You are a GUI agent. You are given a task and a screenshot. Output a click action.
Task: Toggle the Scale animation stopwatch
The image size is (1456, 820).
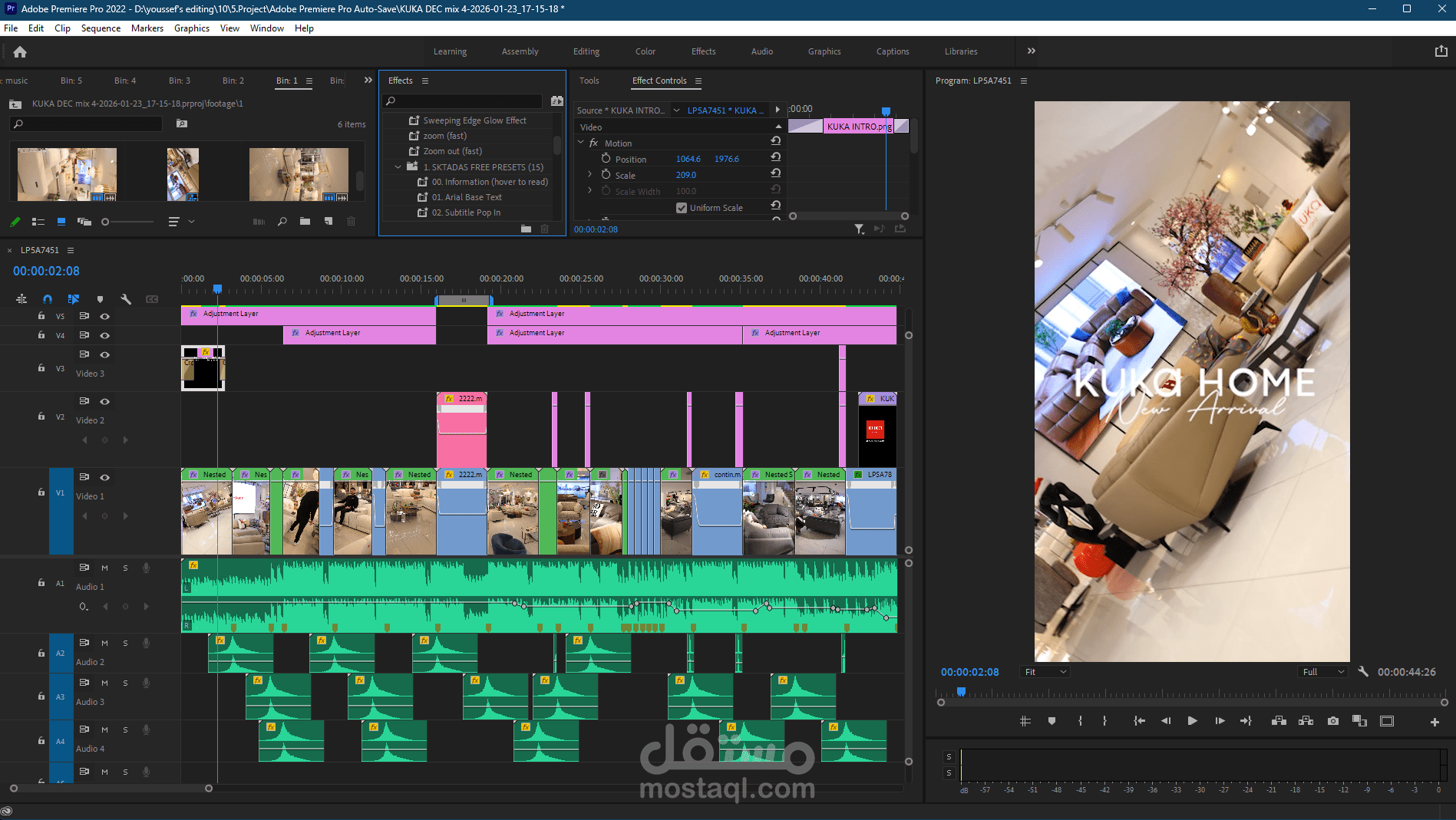(606, 175)
